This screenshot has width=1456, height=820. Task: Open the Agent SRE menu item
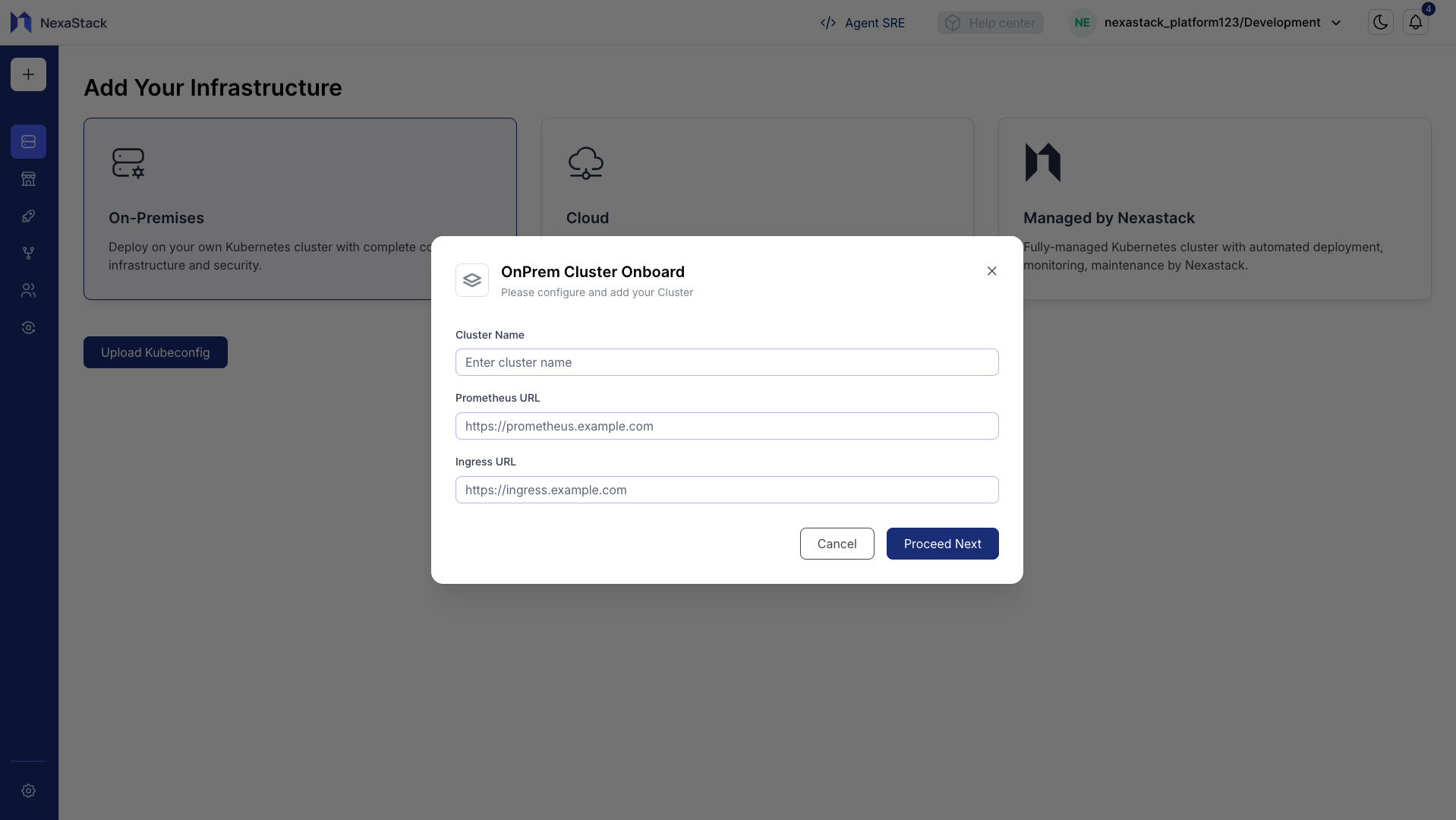click(862, 23)
